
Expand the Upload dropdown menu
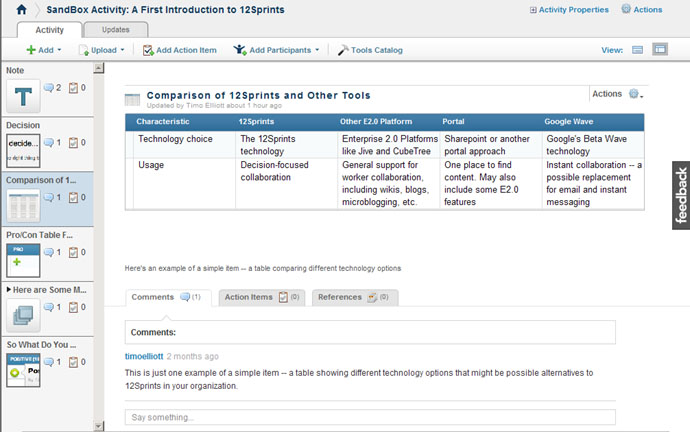[x=103, y=49]
